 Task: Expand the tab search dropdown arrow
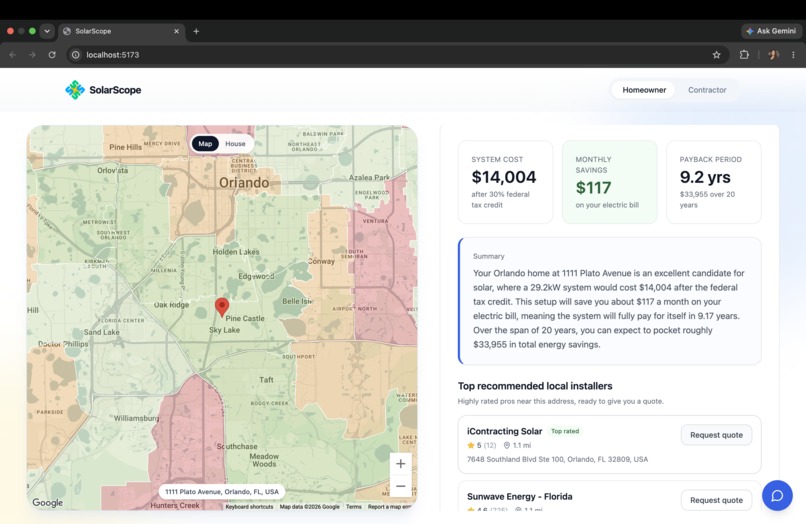point(47,31)
